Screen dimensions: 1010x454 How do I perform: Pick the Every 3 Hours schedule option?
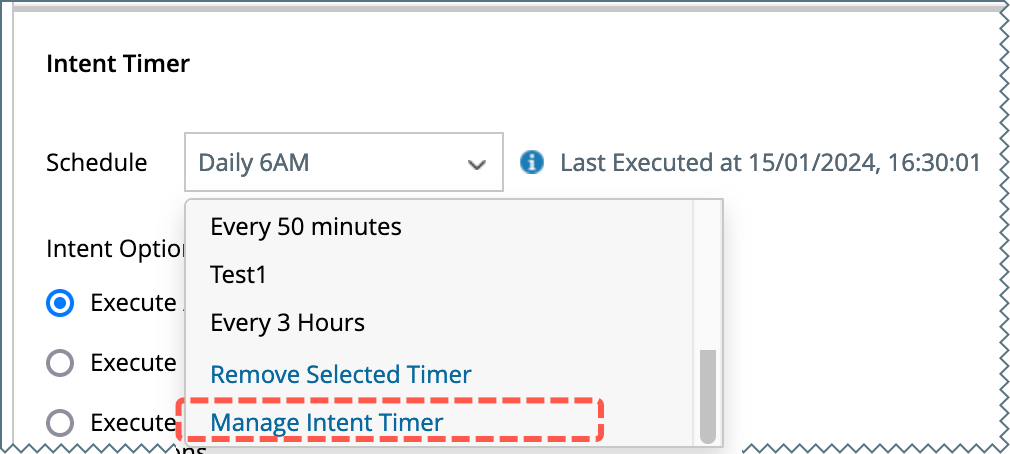click(x=287, y=323)
